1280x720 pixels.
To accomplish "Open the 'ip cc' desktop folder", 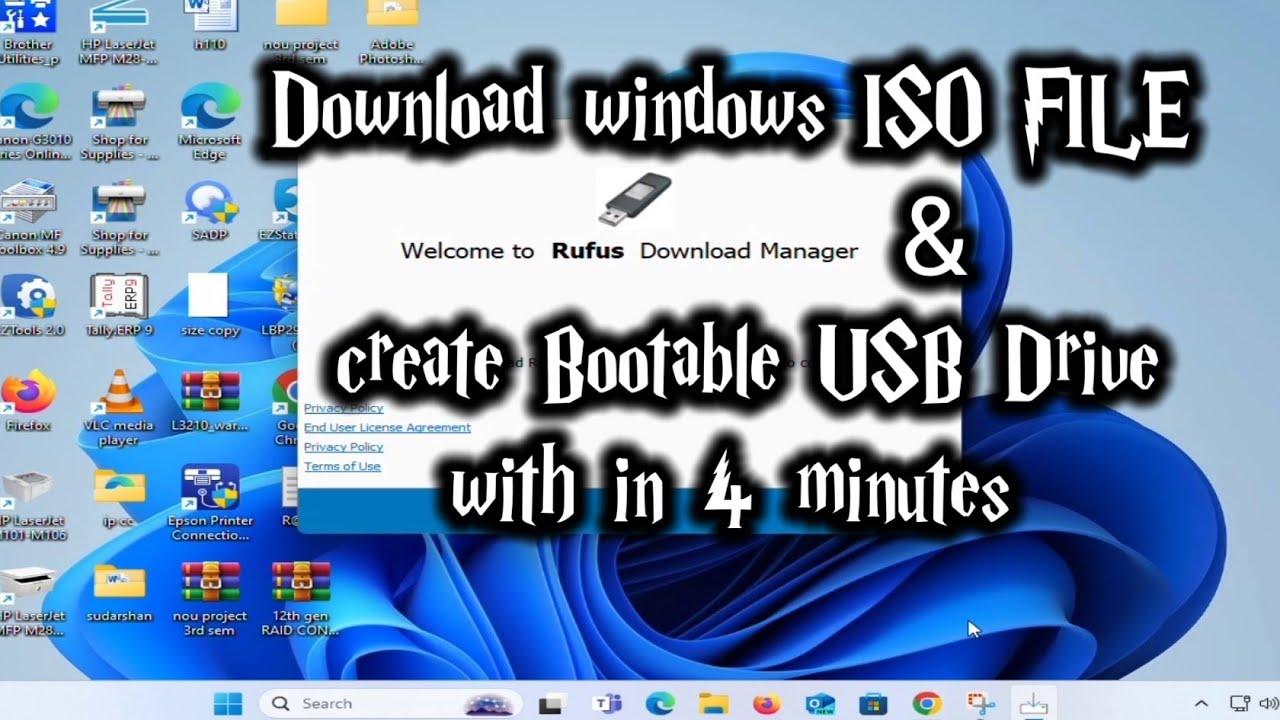I will coord(119,497).
